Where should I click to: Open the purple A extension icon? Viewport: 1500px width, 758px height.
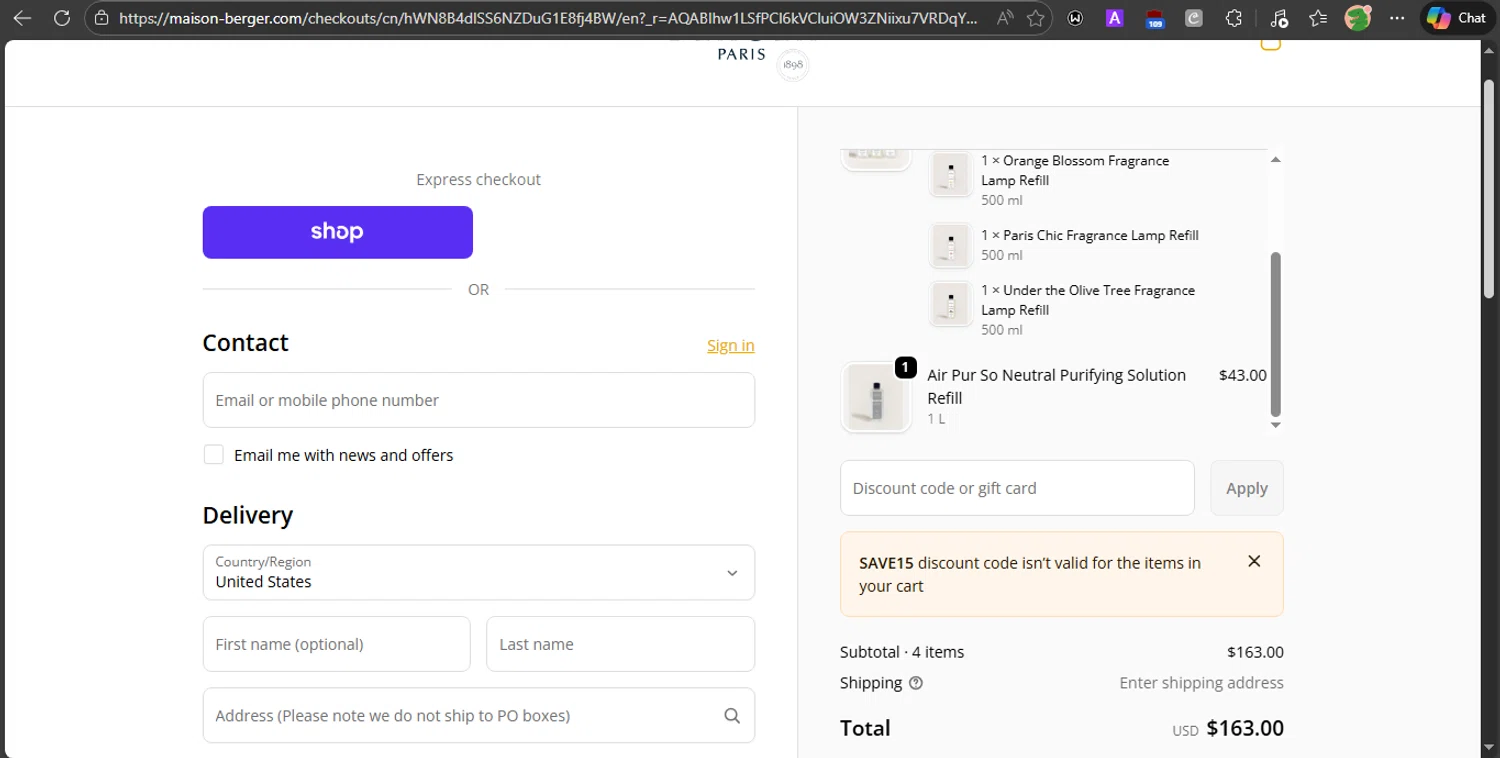(1114, 18)
